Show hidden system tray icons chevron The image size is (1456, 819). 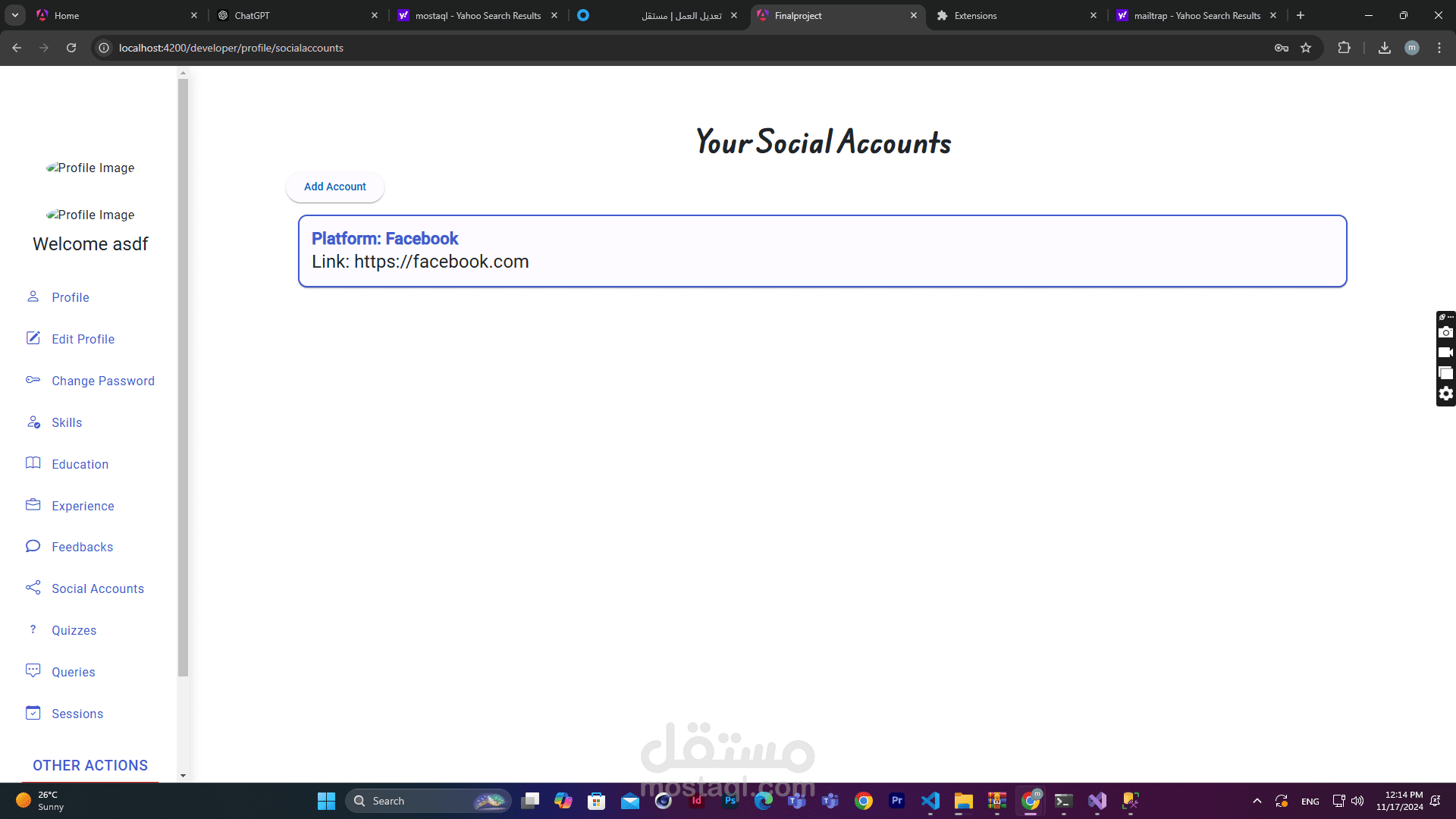click(x=1257, y=801)
